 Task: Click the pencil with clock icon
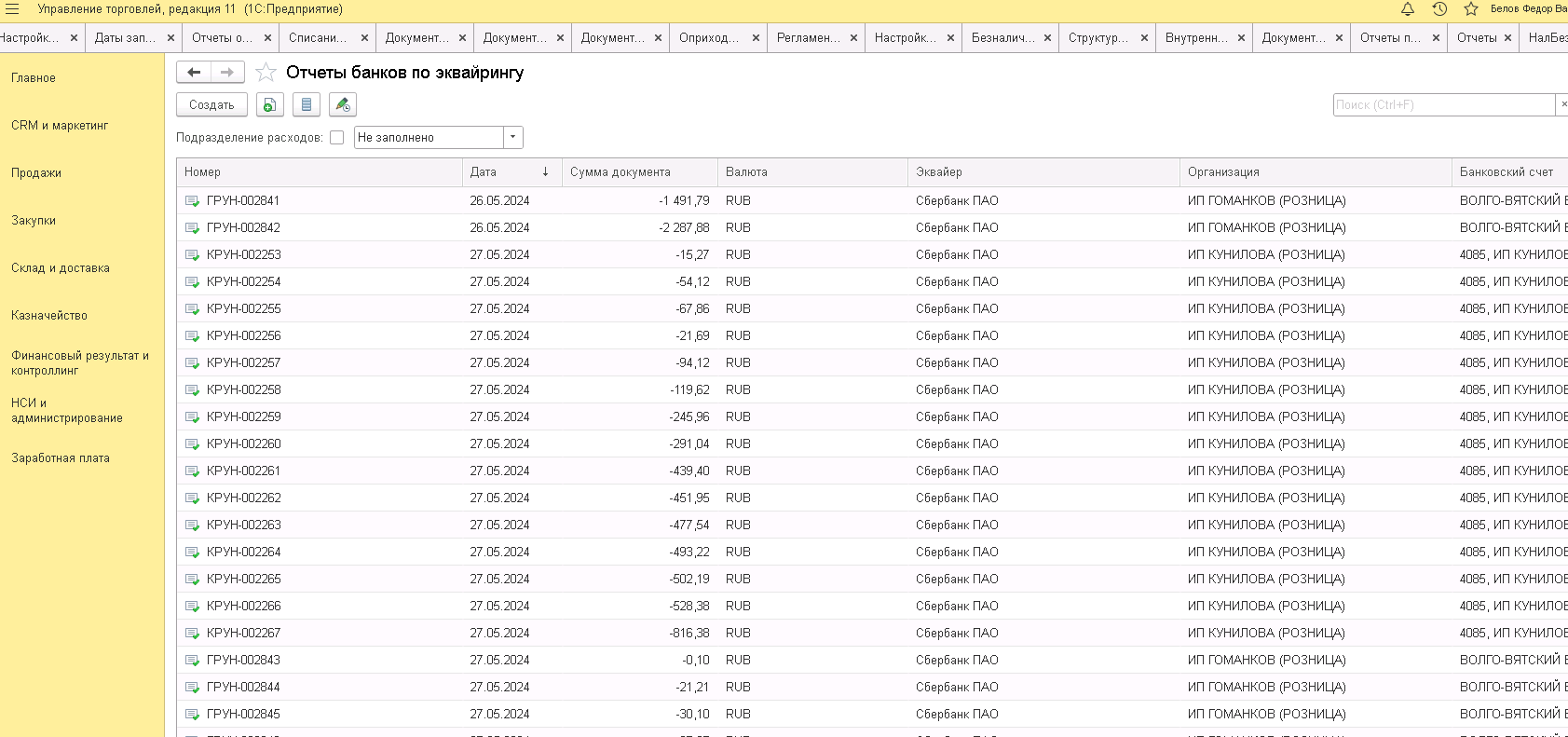(343, 104)
